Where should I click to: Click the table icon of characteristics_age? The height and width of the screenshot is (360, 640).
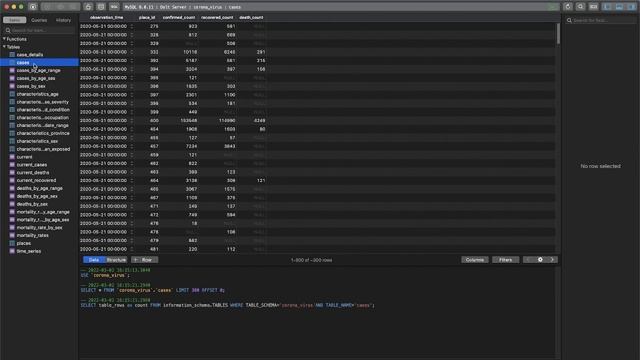[x=12, y=94]
